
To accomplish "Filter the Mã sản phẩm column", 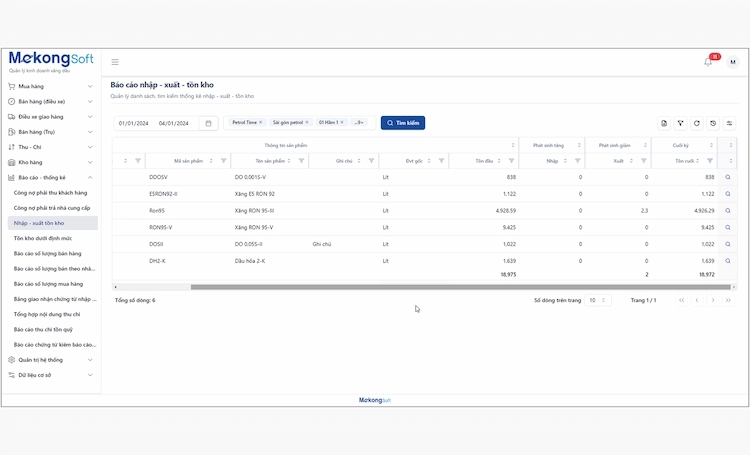I will pyautogui.click(x=223, y=160).
